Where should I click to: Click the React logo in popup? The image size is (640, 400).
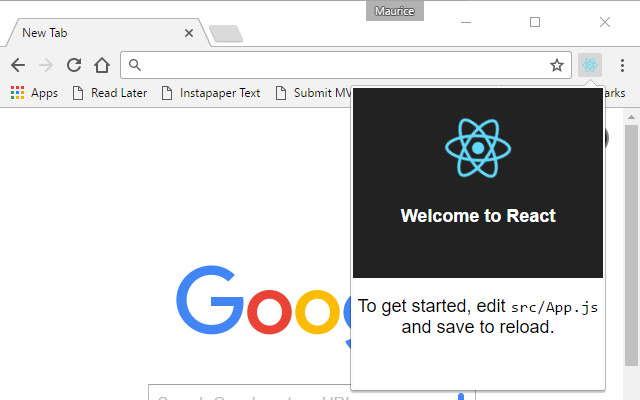click(478, 148)
